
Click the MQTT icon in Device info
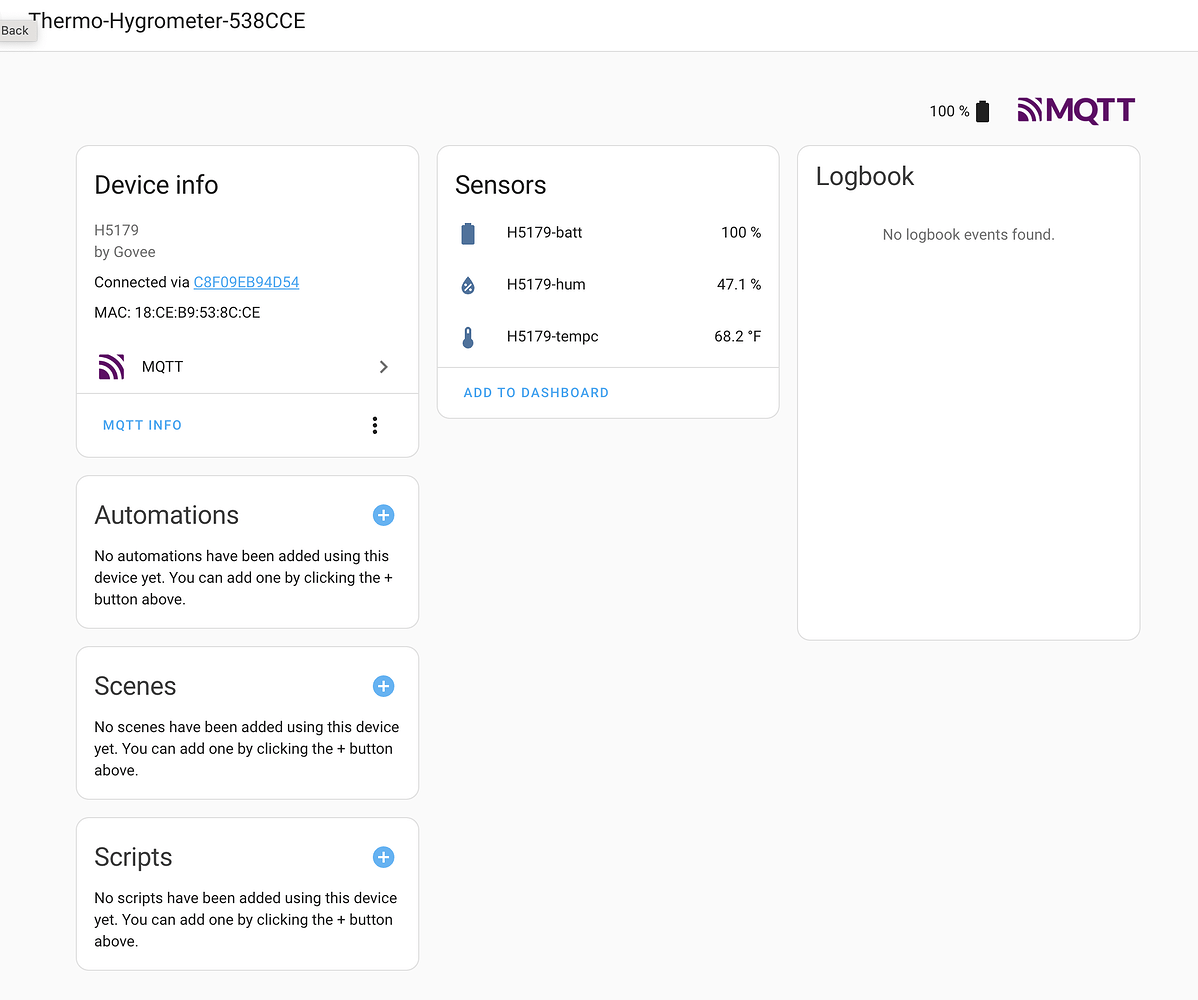point(111,367)
